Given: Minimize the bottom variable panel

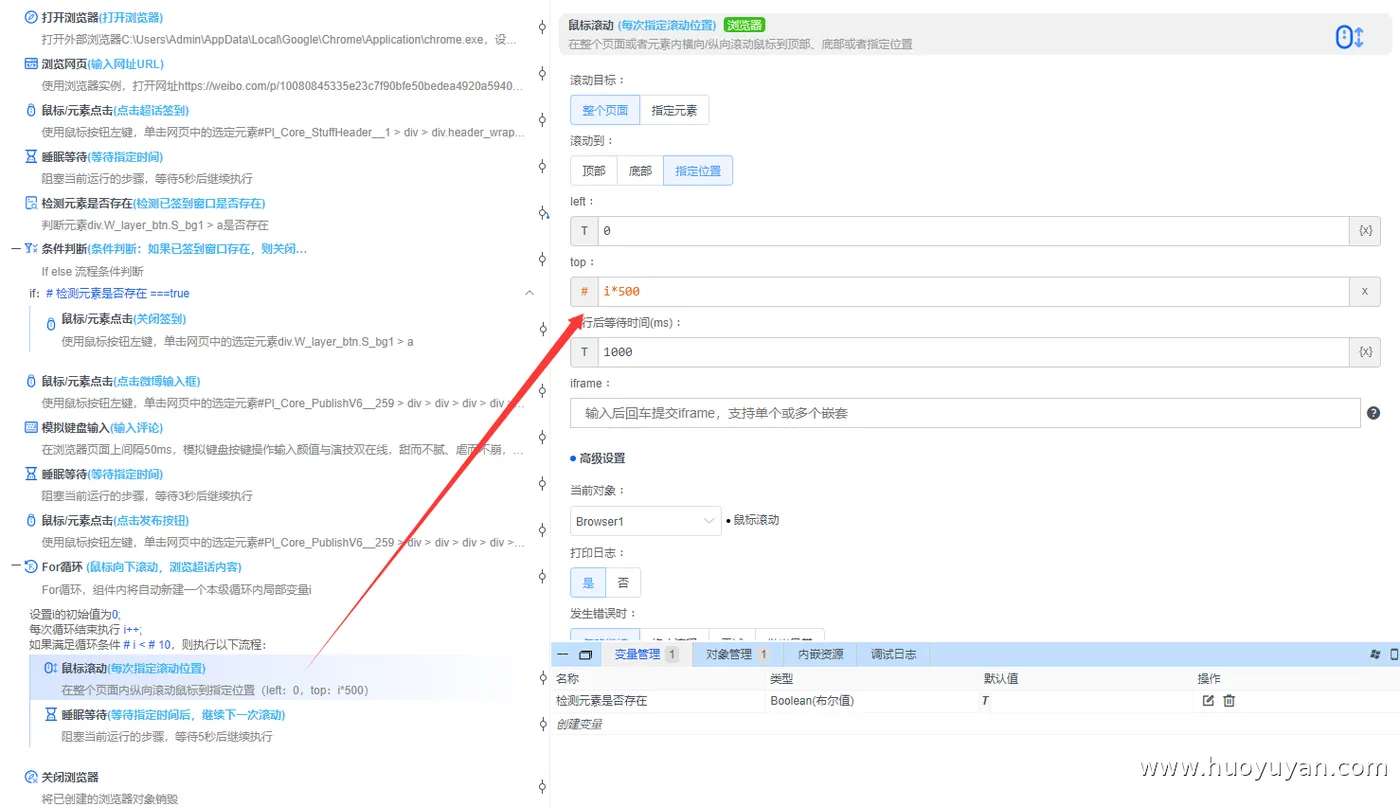Looking at the screenshot, I should click(x=563, y=655).
